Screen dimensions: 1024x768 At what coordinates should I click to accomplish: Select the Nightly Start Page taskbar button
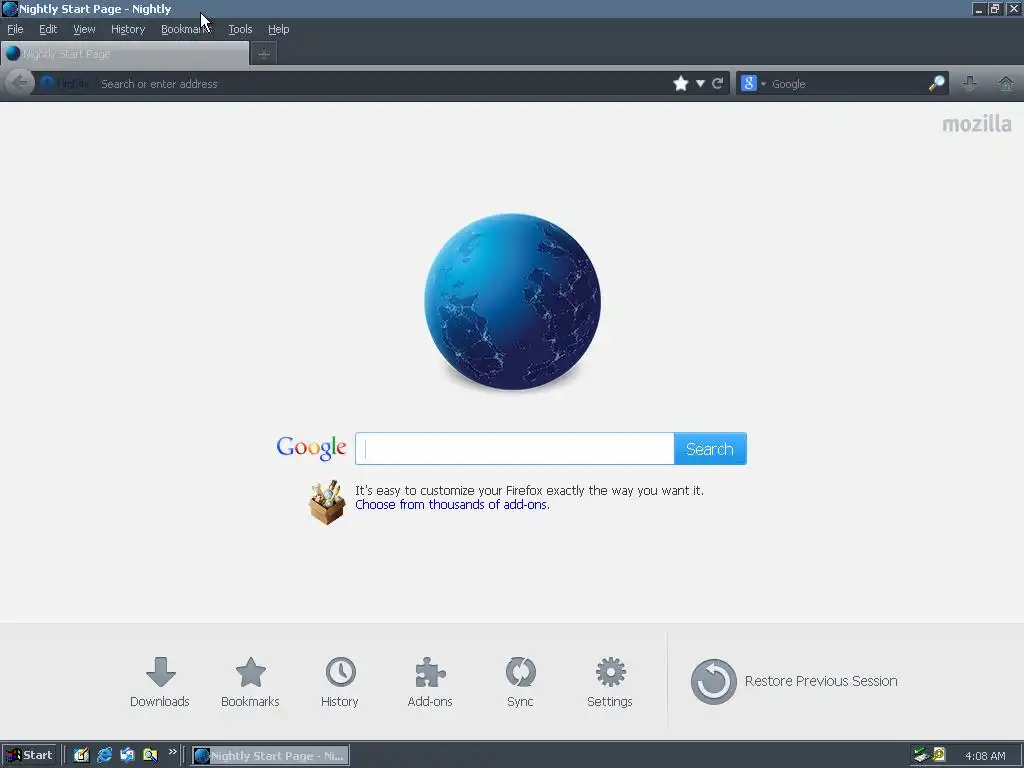tap(270, 756)
